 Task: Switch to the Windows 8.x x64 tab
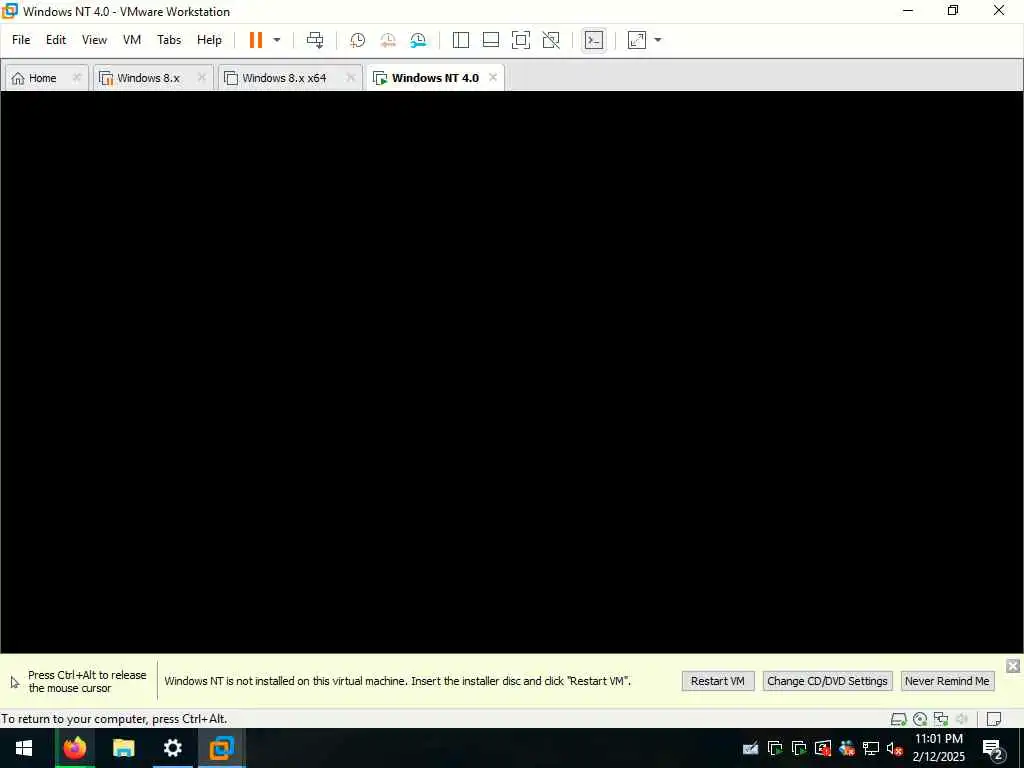(x=283, y=78)
